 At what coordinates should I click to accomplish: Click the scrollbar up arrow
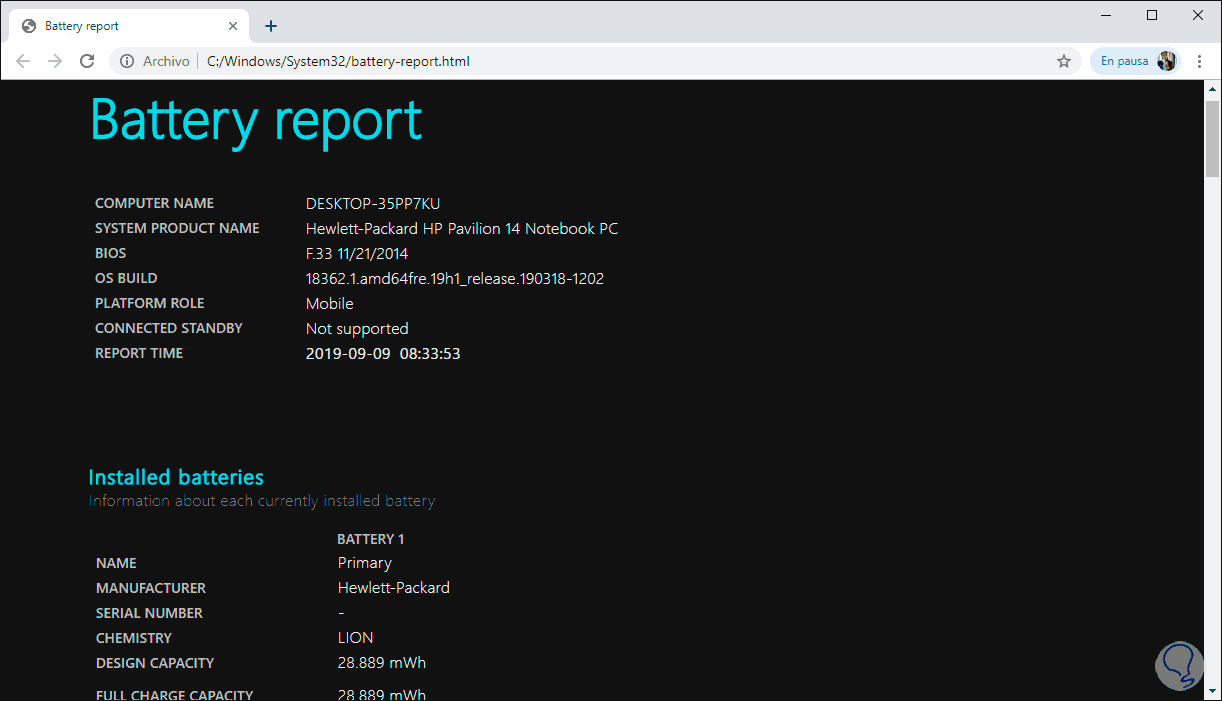[x=1213, y=88]
